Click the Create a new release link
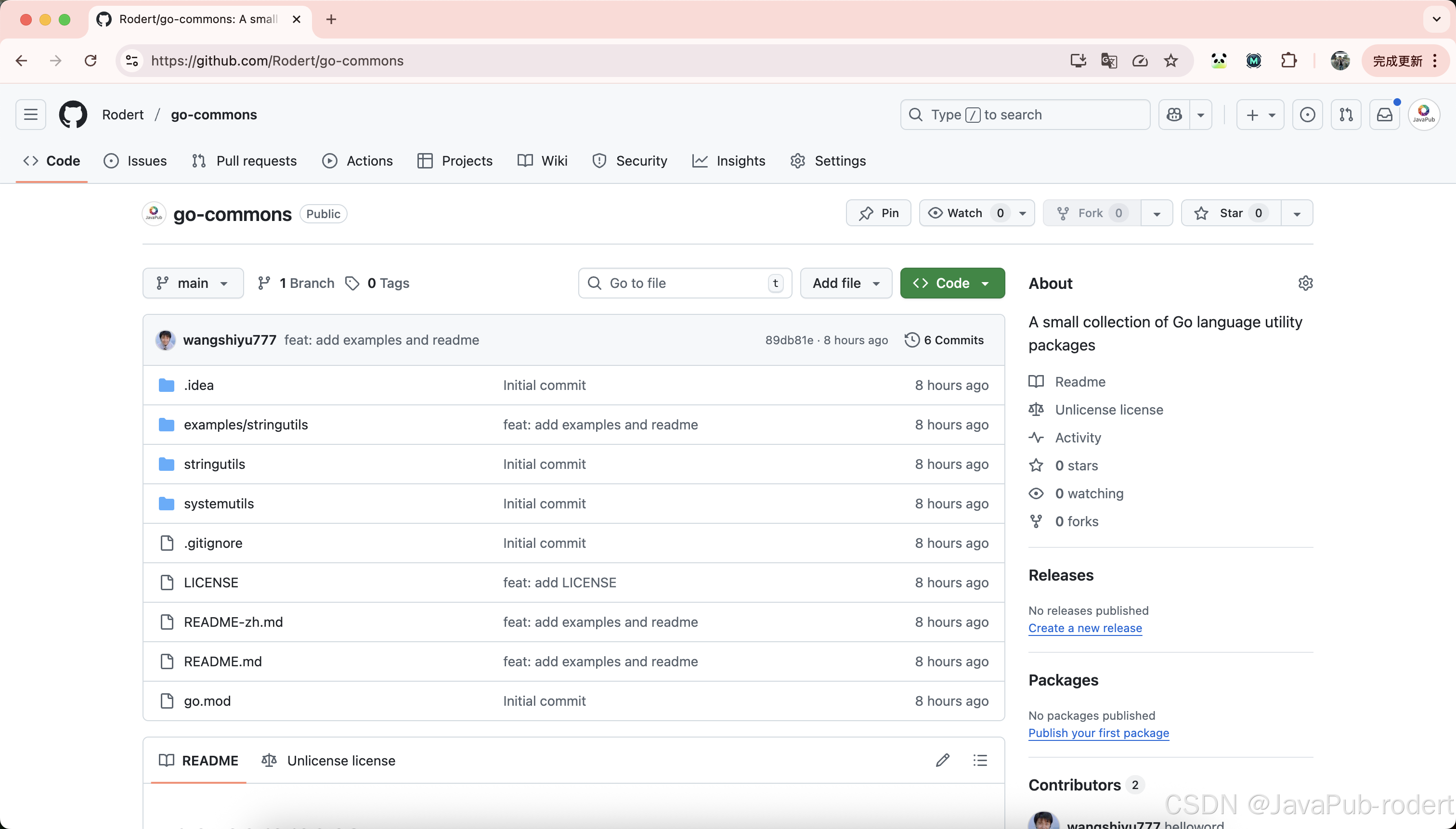Image resolution: width=1456 pixels, height=829 pixels. [1085, 628]
